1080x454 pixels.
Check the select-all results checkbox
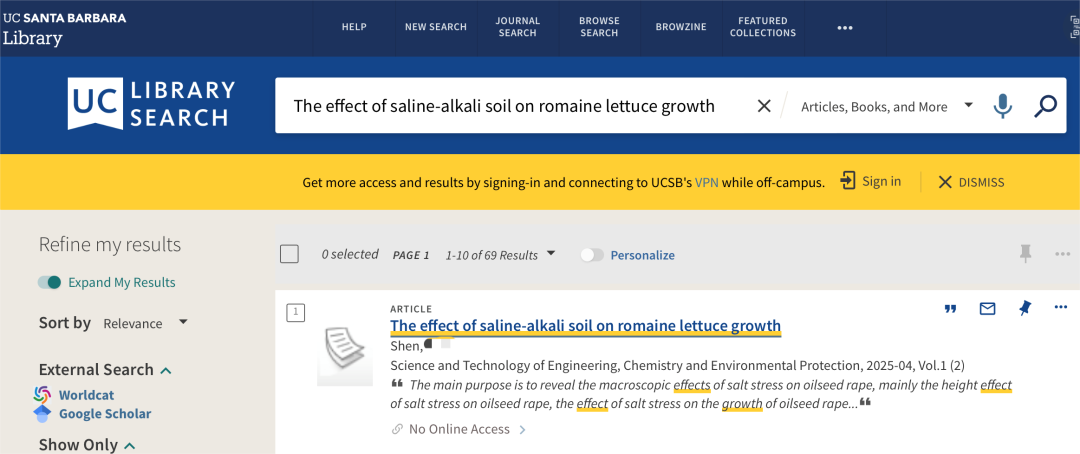(289, 254)
